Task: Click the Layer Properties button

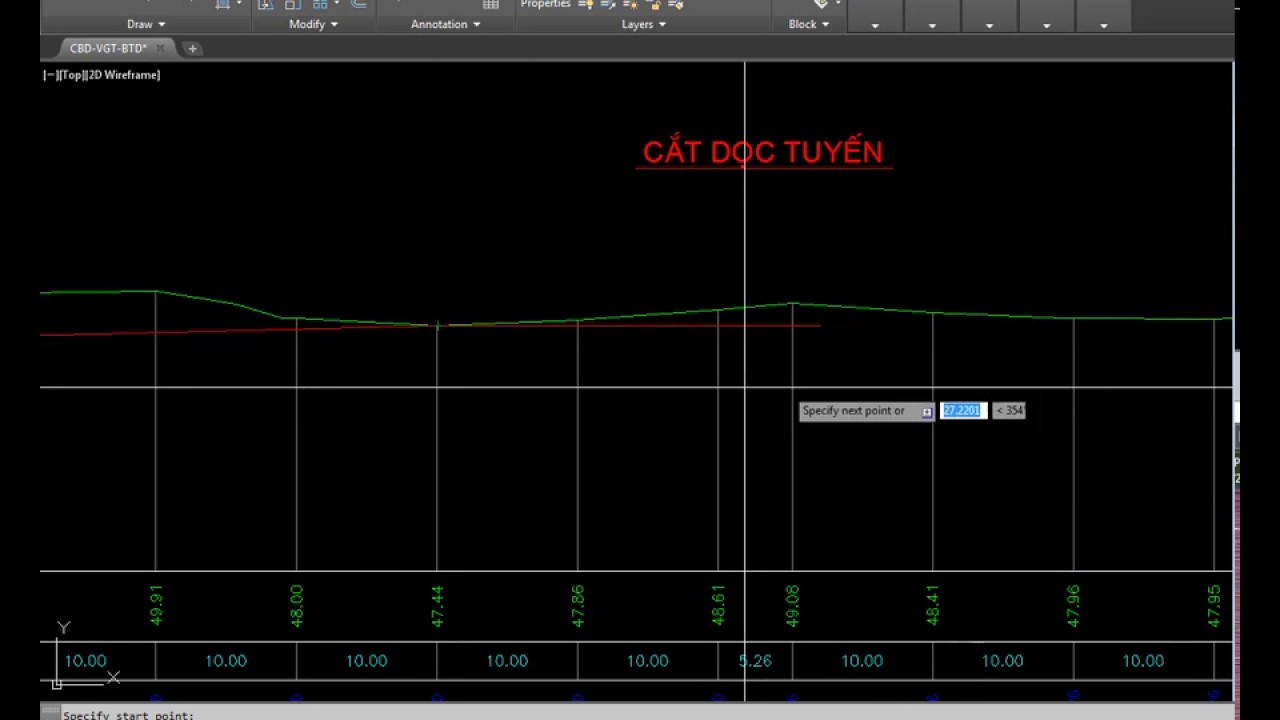Action: (x=546, y=4)
